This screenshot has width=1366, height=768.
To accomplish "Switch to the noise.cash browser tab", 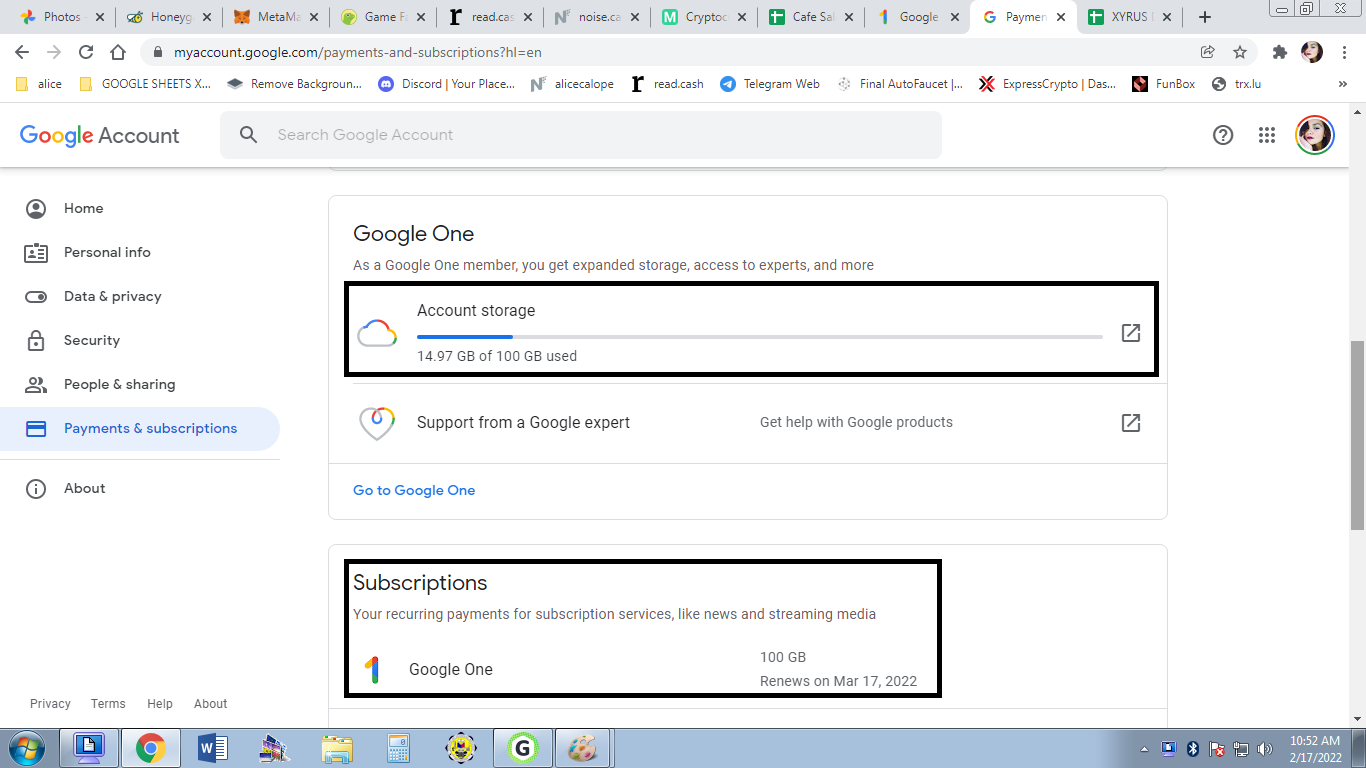I will point(597,17).
